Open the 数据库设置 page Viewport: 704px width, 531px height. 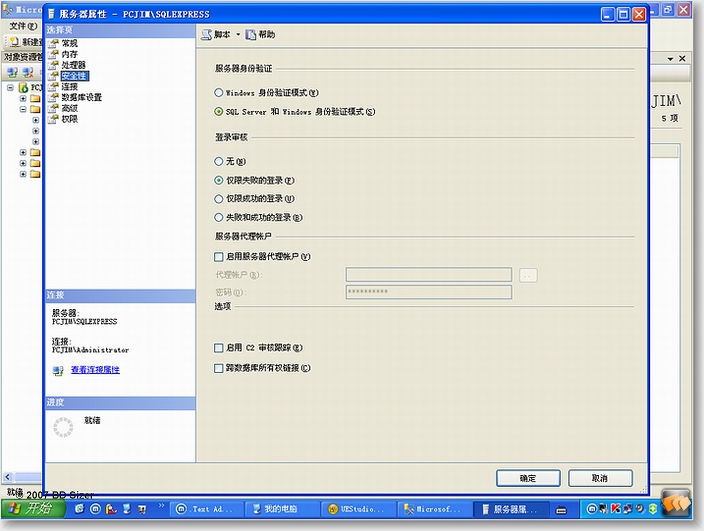click(80, 97)
